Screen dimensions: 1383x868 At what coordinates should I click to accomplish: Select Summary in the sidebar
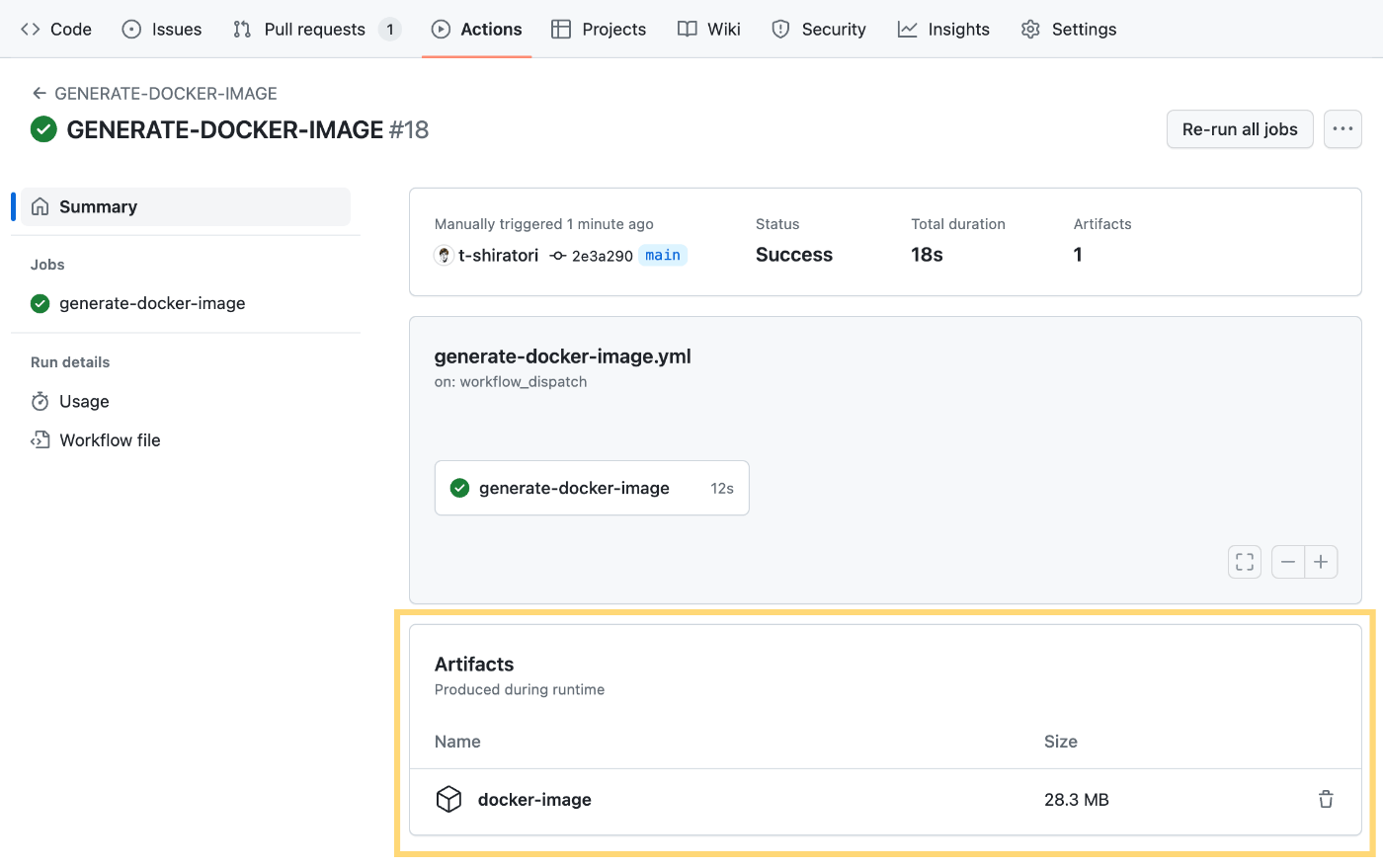coord(186,206)
